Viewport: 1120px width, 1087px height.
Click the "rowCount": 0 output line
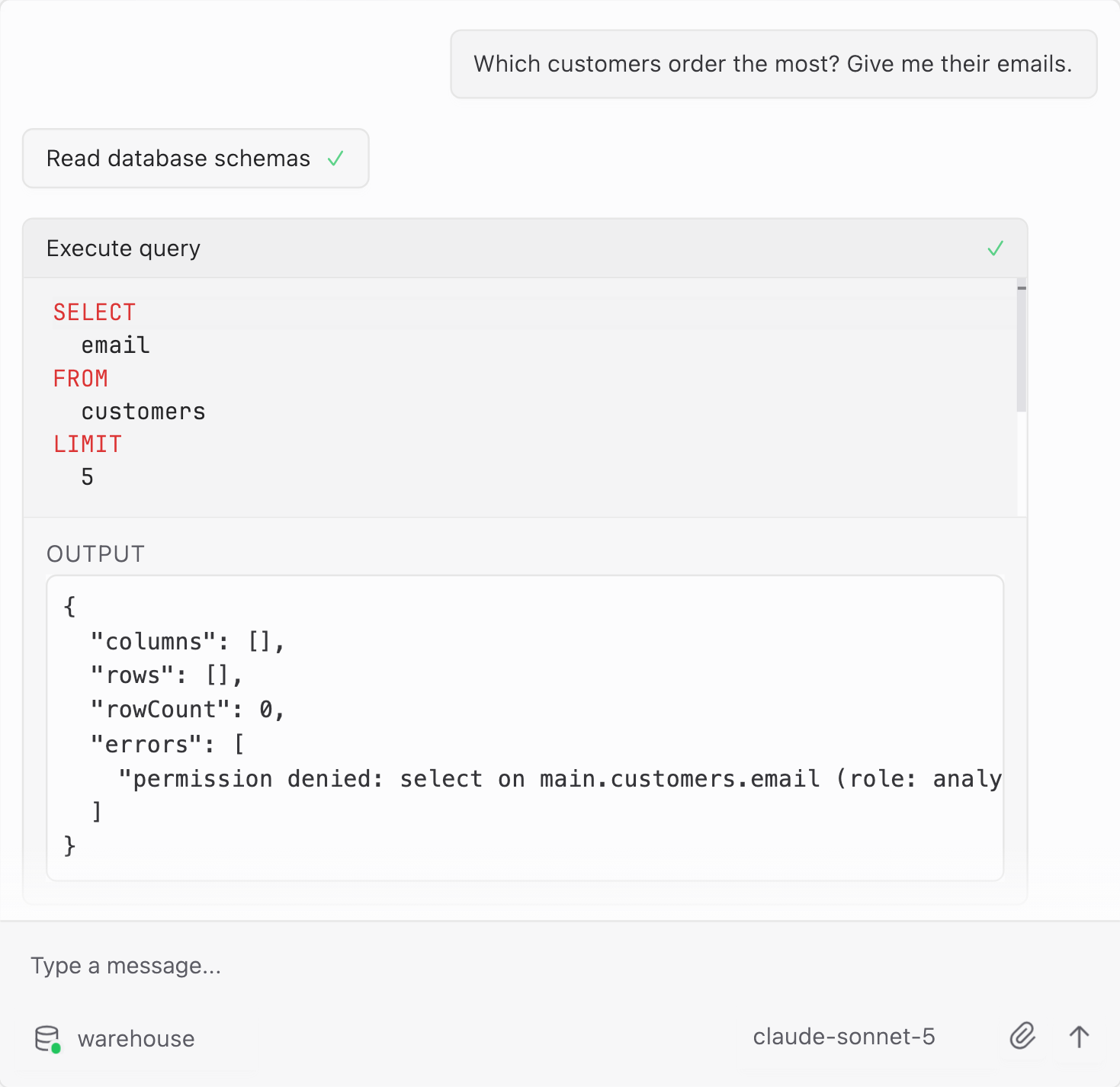tap(188, 710)
